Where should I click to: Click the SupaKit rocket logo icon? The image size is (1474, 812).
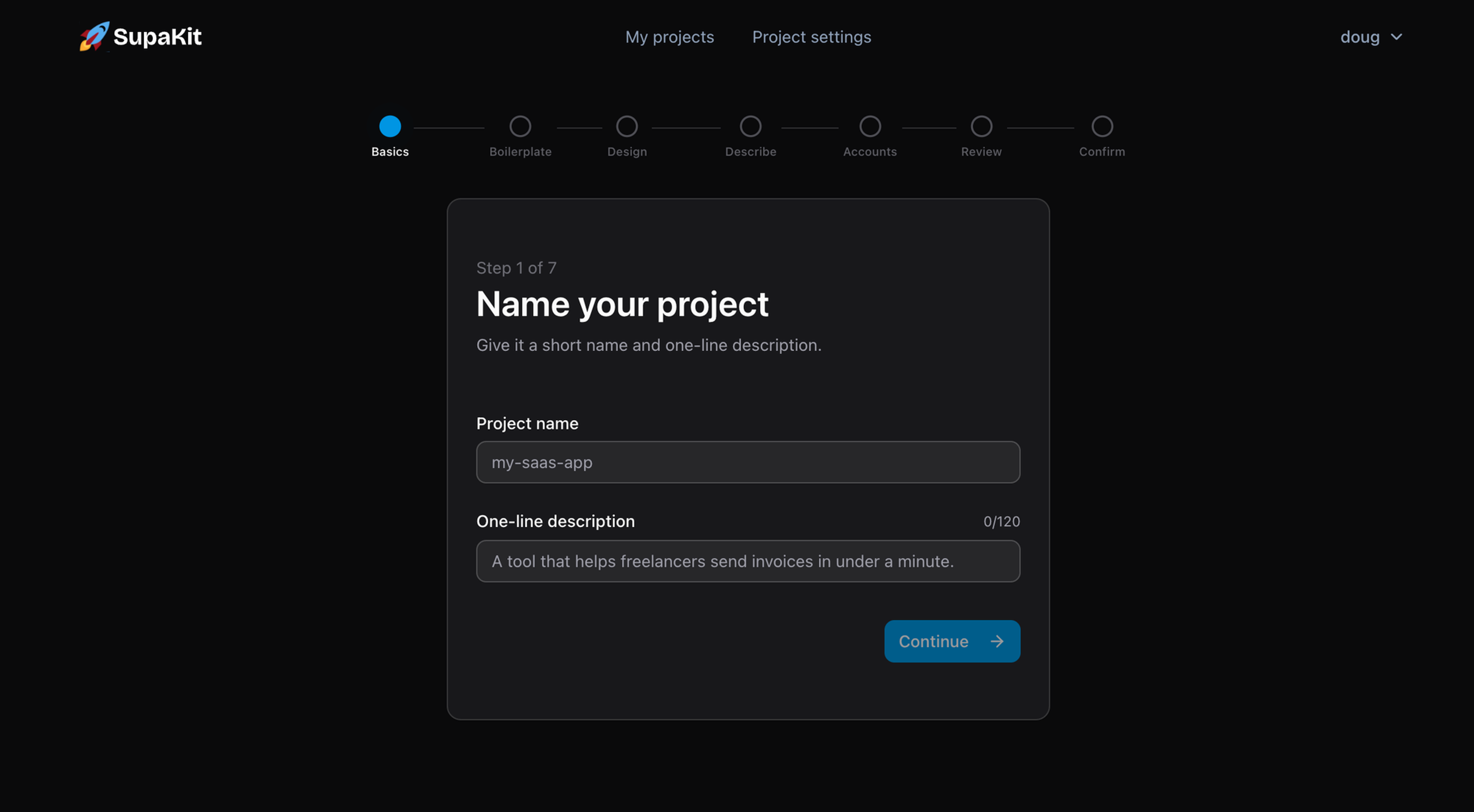pos(94,36)
